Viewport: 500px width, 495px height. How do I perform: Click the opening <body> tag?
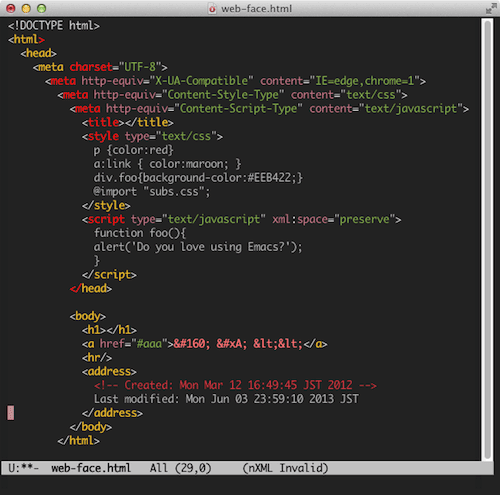click(88, 316)
